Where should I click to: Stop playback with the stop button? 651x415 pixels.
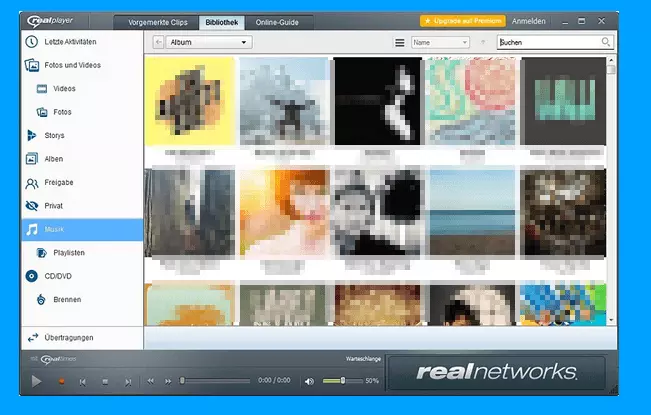coord(105,381)
